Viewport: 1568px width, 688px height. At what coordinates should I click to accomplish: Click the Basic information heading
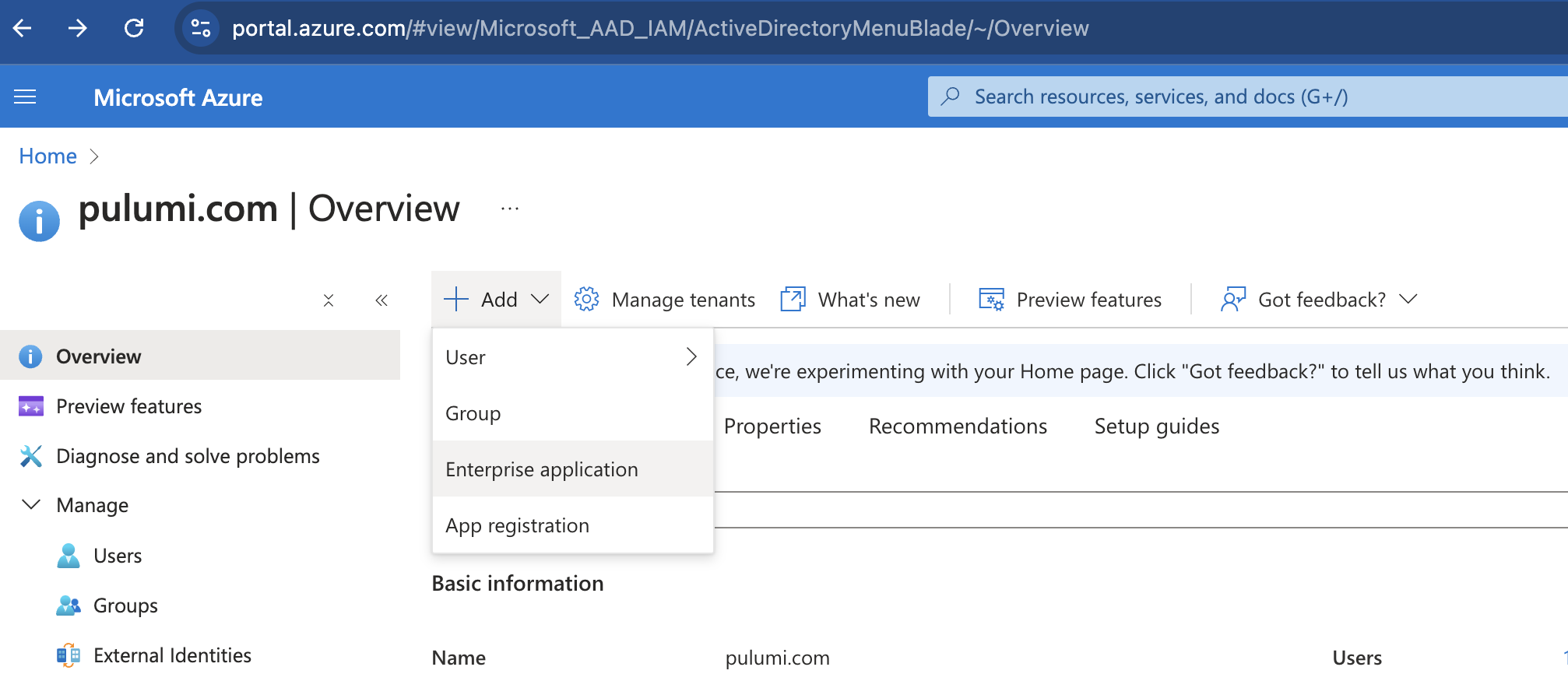coord(518,584)
